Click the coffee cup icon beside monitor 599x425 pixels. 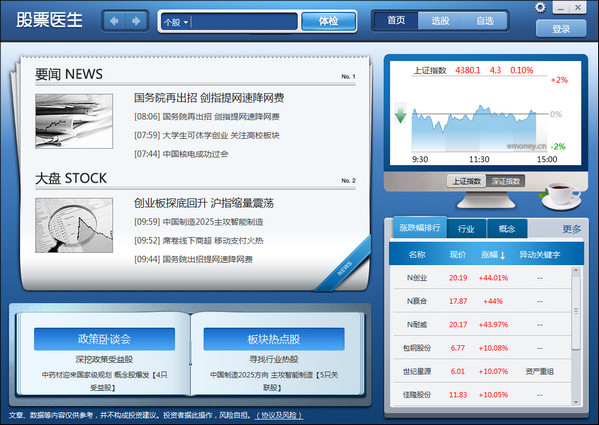pos(560,196)
